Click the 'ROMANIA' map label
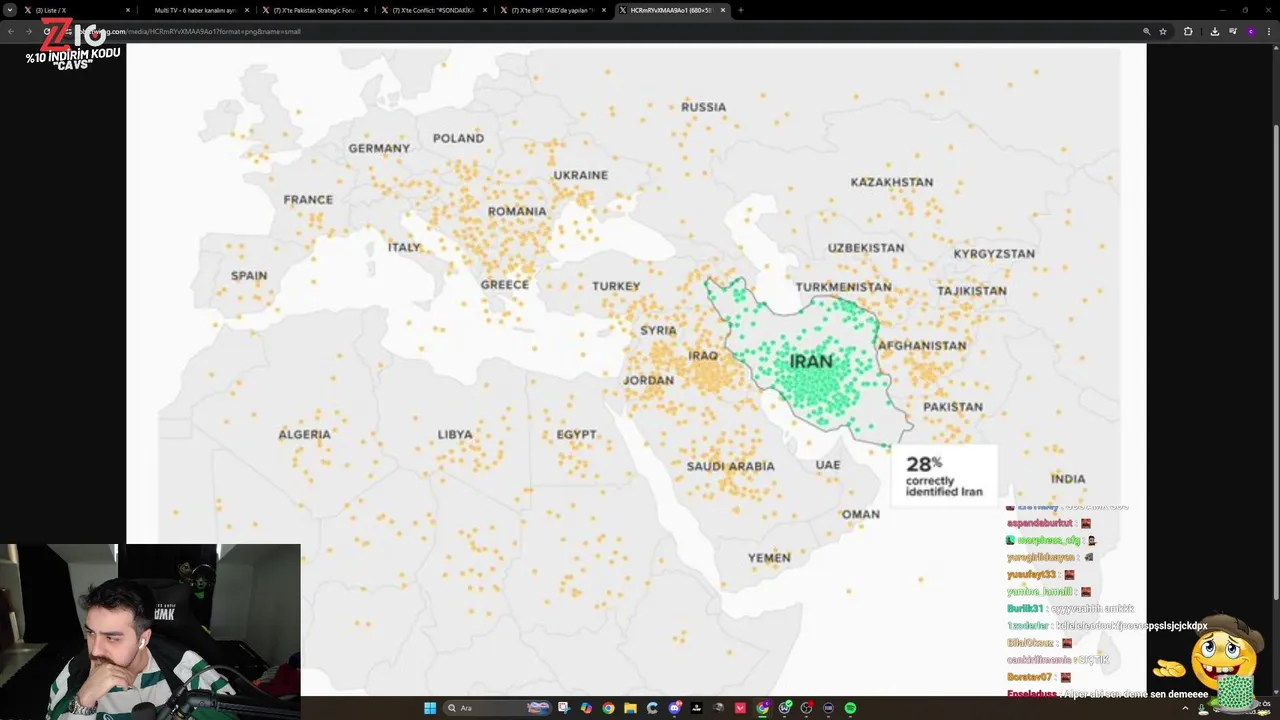This screenshot has width=1280, height=720. (x=517, y=211)
